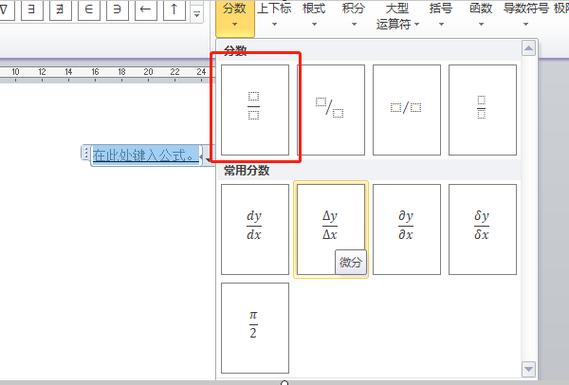This screenshot has width=569, height=385.
Task: Select the linear fraction template
Action: pyautogui.click(x=407, y=110)
